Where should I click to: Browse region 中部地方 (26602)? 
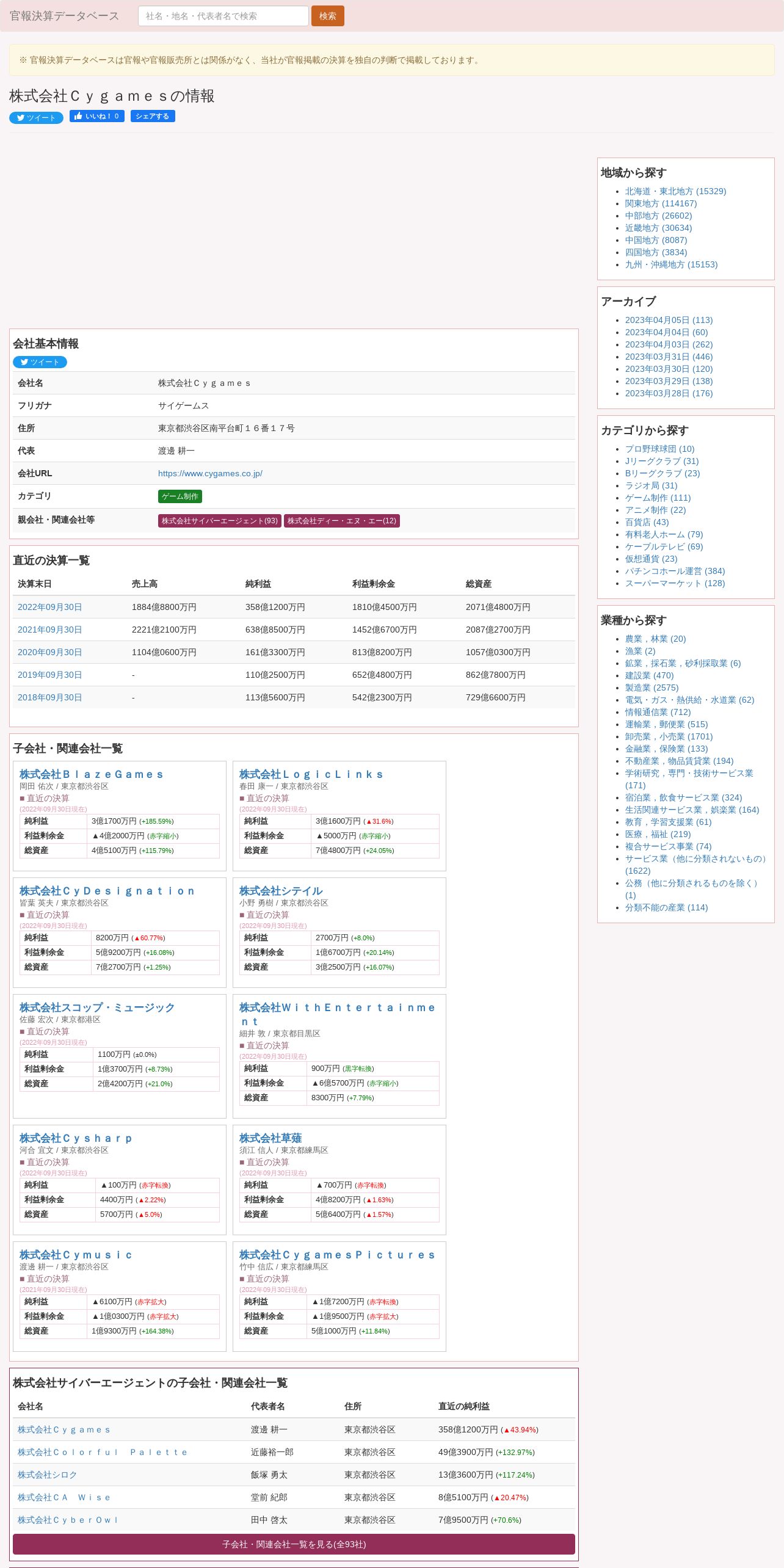pos(658,216)
